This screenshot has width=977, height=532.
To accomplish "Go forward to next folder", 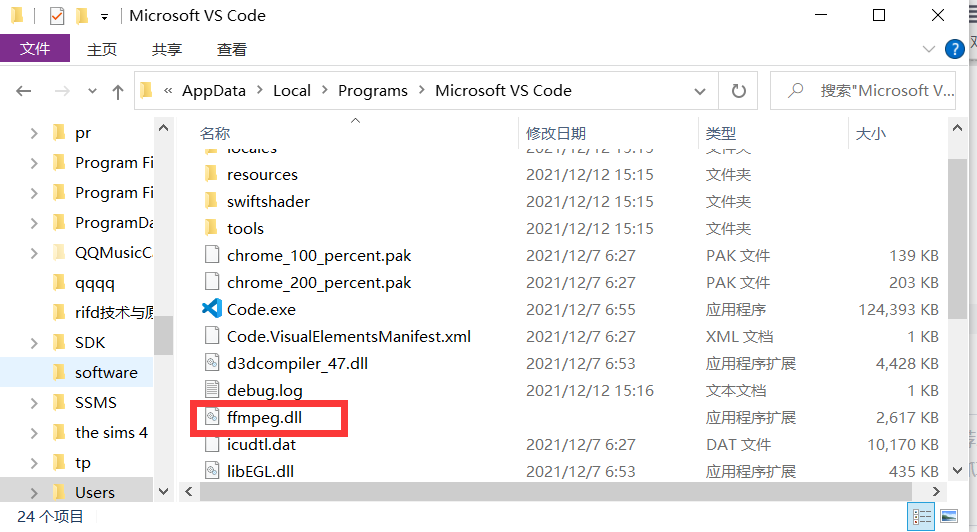I will click(x=62, y=92).
